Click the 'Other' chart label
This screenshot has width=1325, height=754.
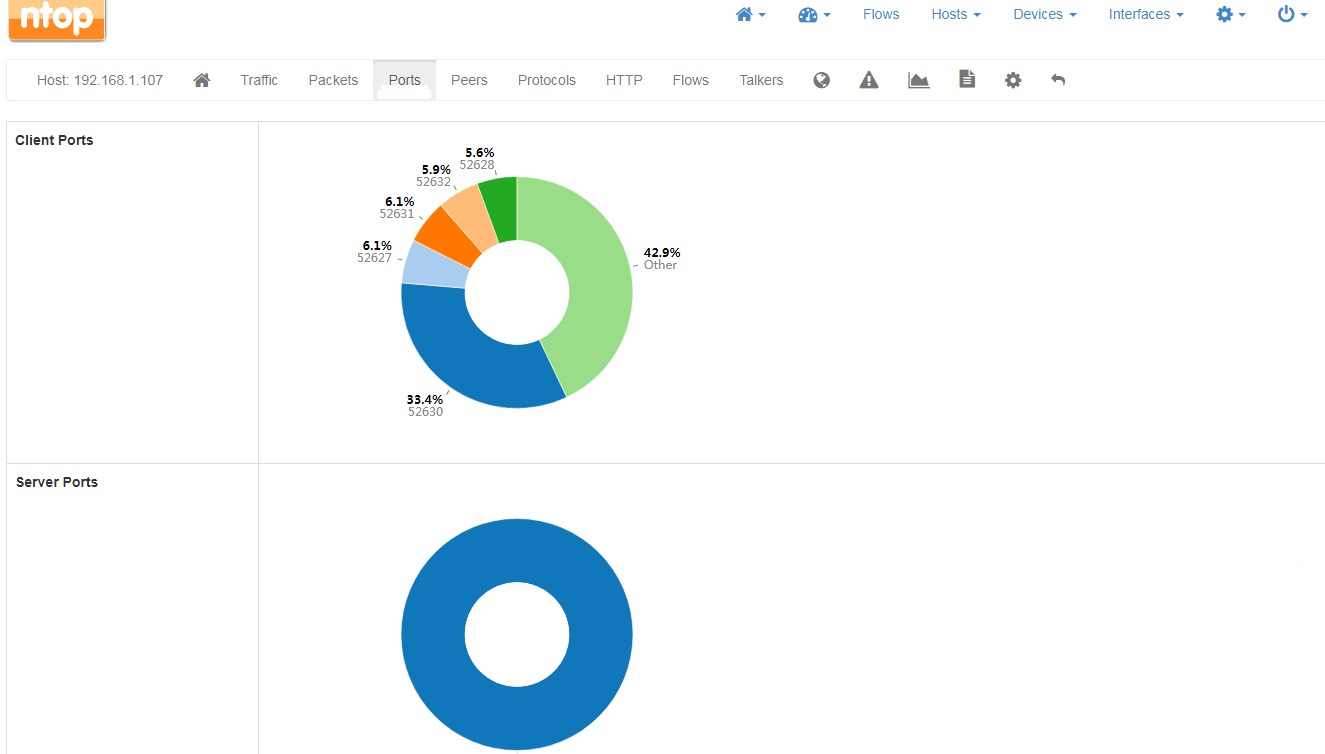coord(660,265)
